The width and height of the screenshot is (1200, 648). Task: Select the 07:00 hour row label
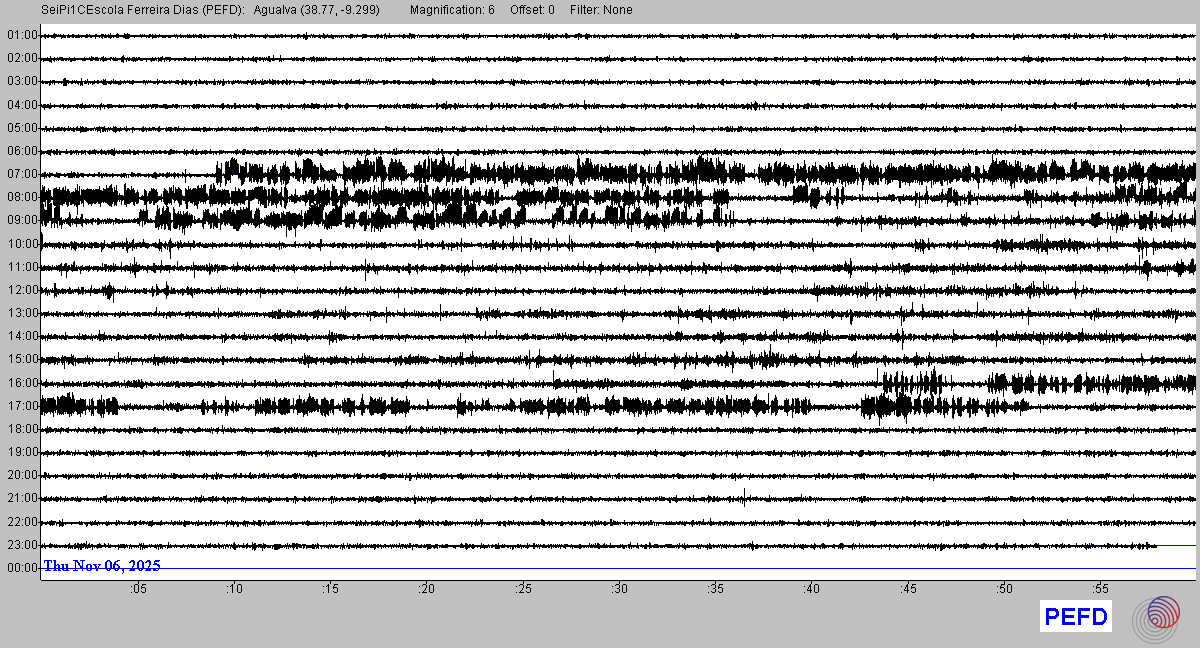(22, 174)
